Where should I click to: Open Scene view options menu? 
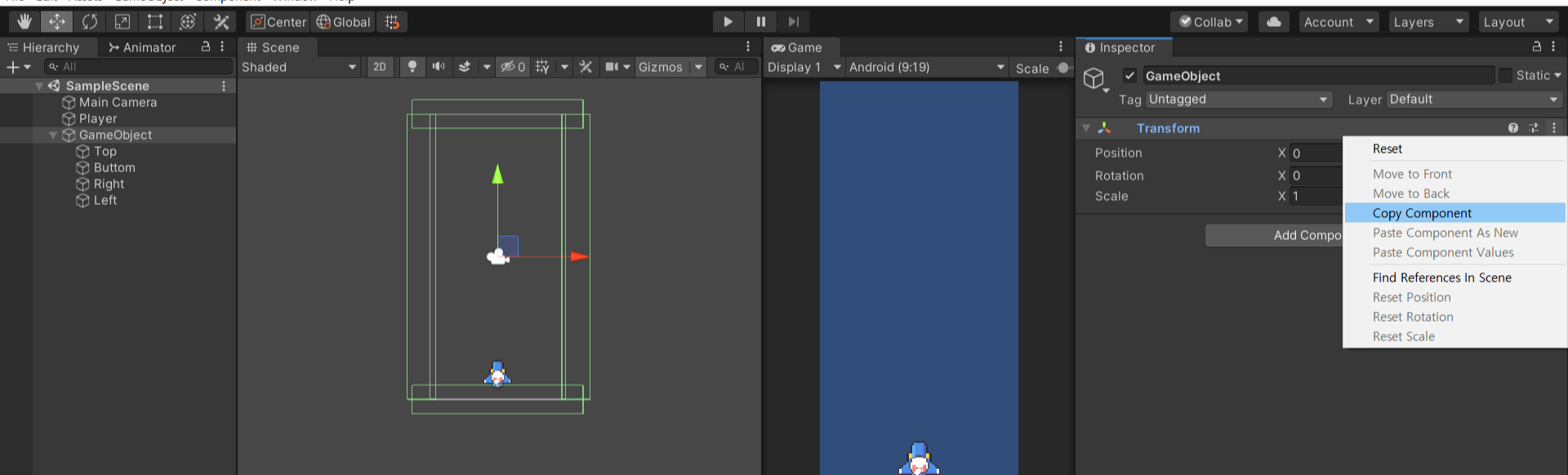coord(748,47)
